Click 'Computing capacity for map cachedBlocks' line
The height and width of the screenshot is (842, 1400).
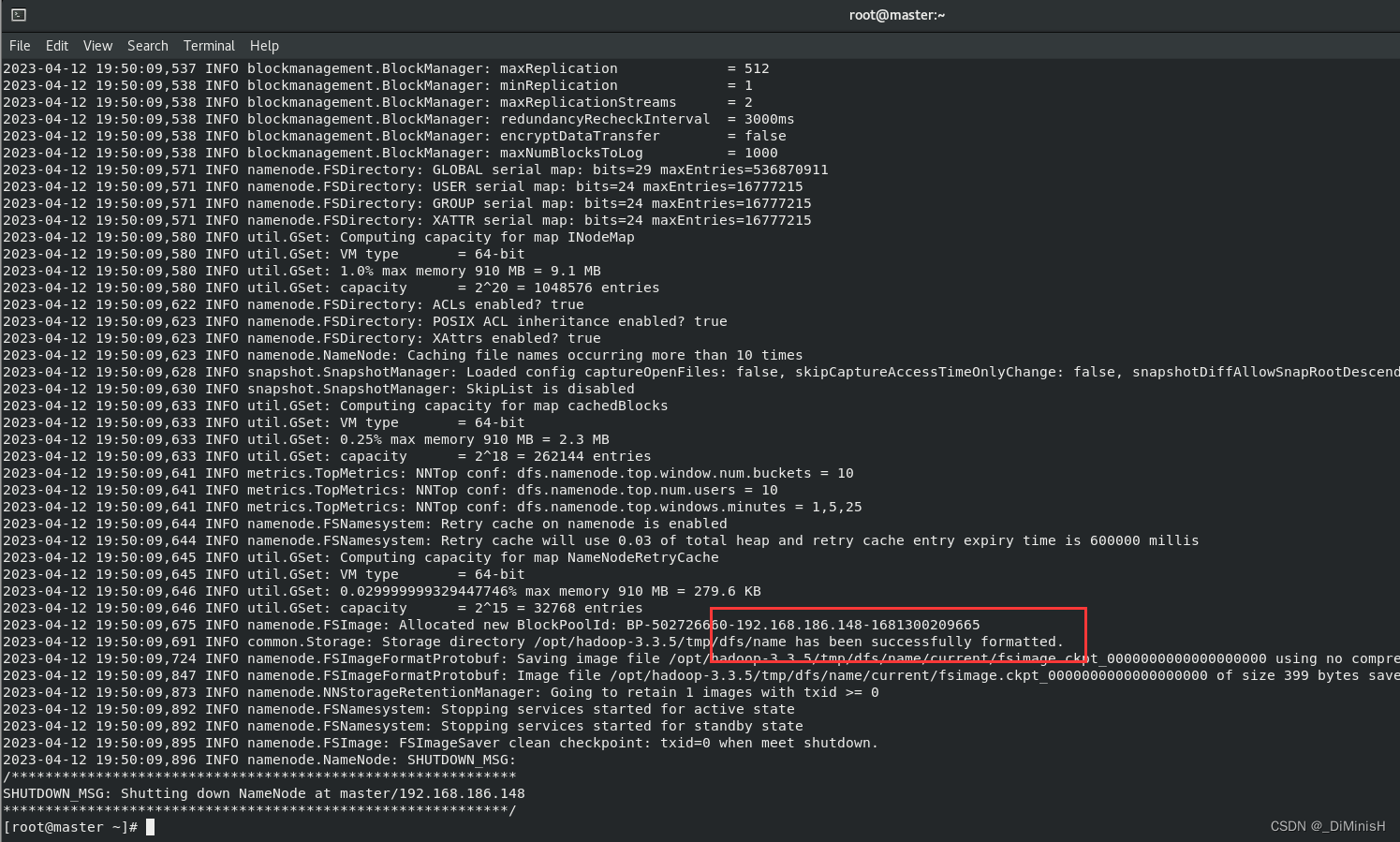pos(335,406)
